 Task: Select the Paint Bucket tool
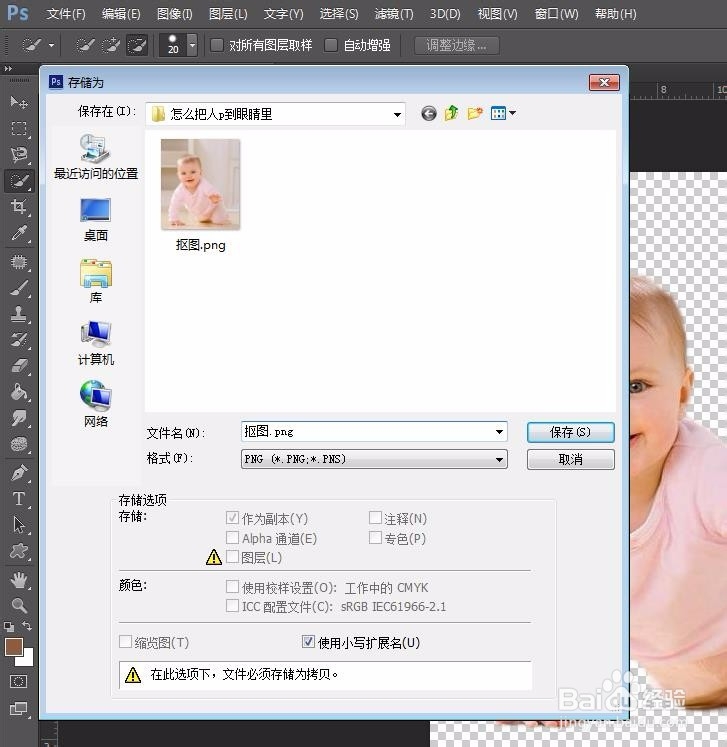coord(19,392)
